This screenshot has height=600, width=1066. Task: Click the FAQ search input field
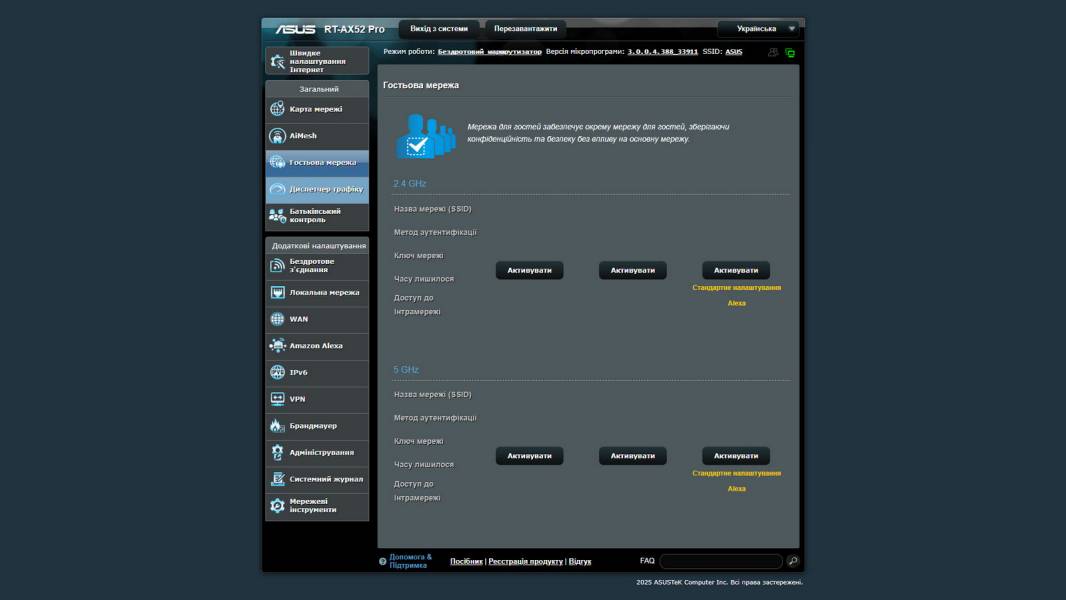(x=720, y=561)
